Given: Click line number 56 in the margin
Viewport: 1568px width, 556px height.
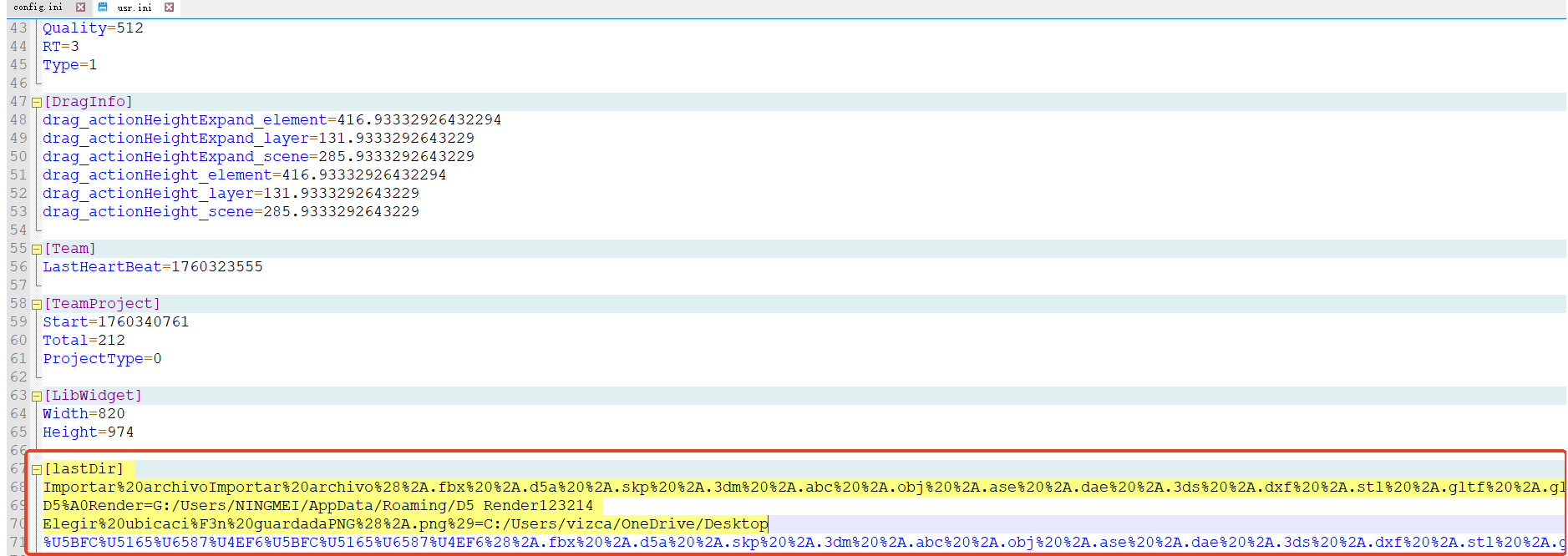Looking at the screenshot, I should 18,267.
